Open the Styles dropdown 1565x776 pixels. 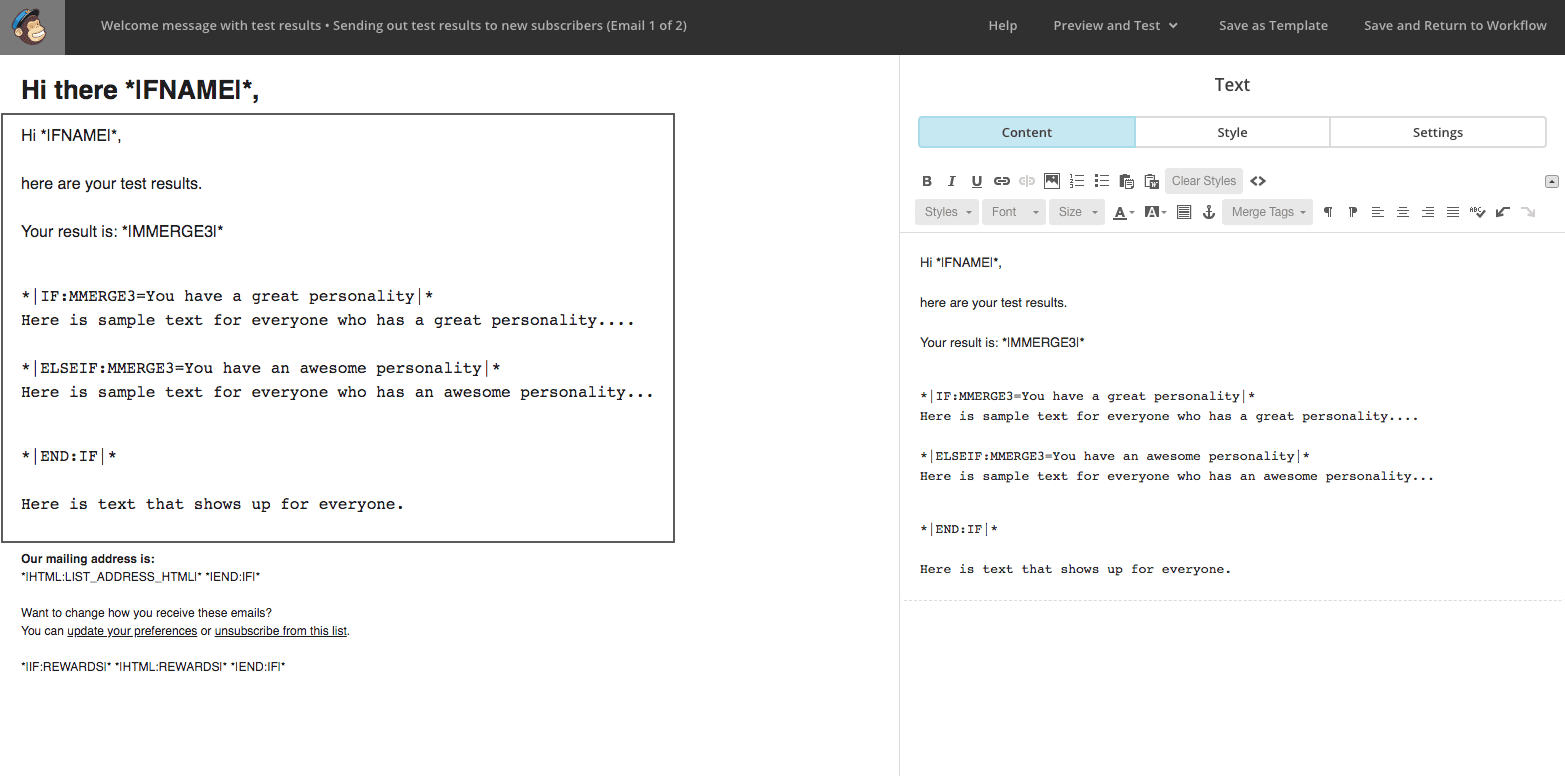(947, 212)
